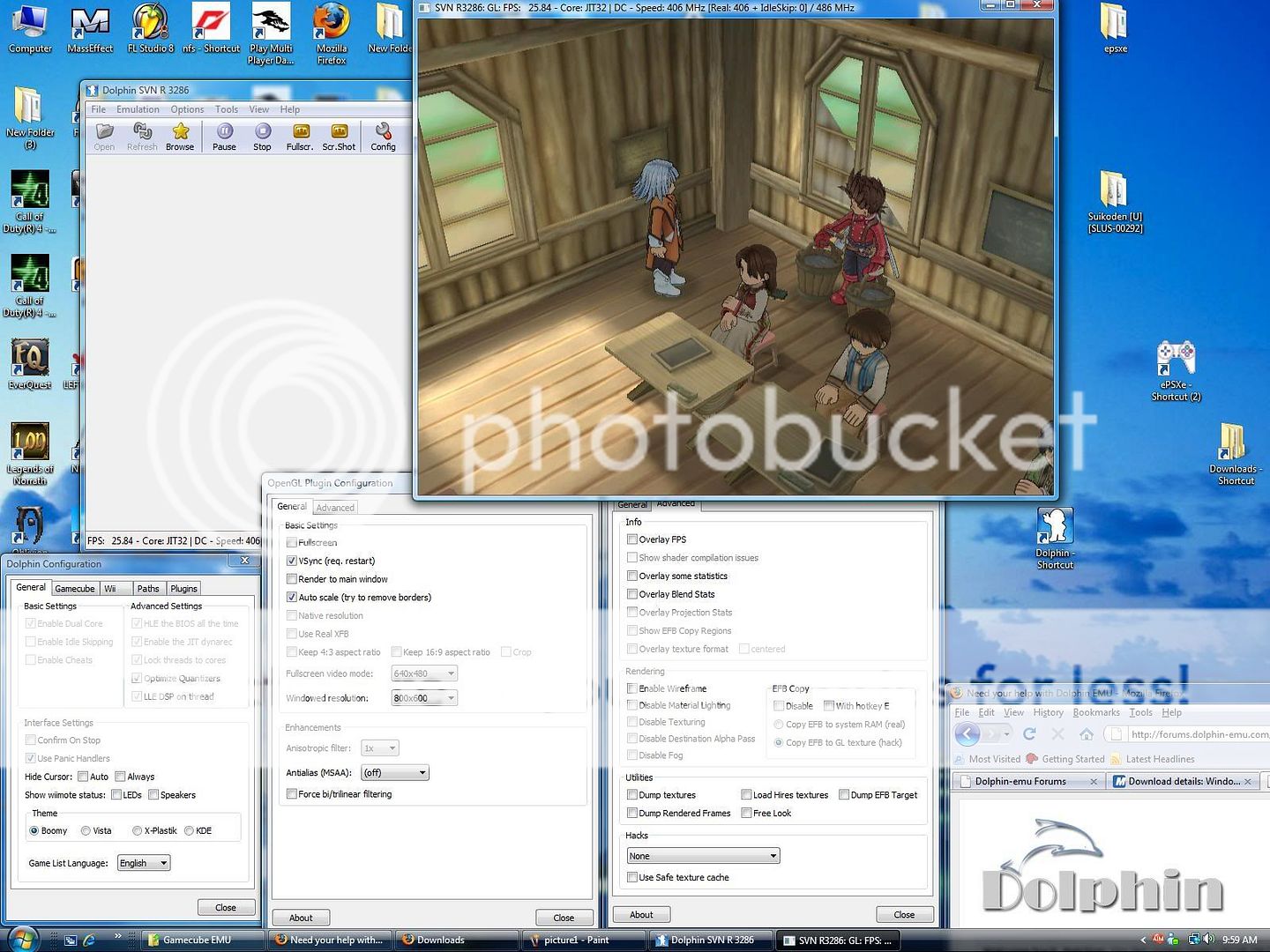Select the Vista theme radio button

[x=86, y=830]
